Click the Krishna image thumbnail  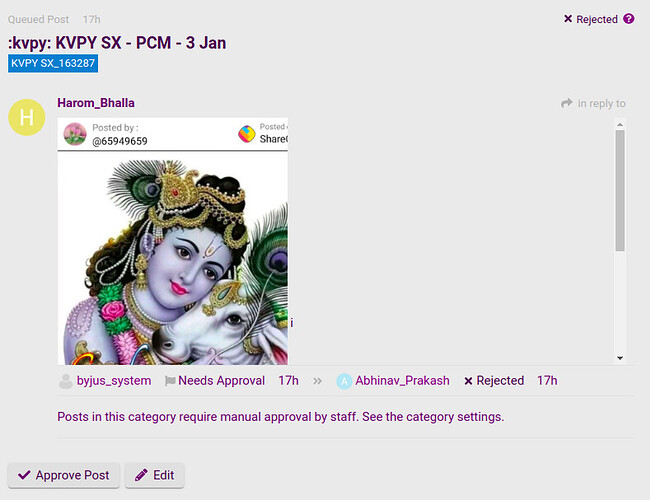click(172, 241)
